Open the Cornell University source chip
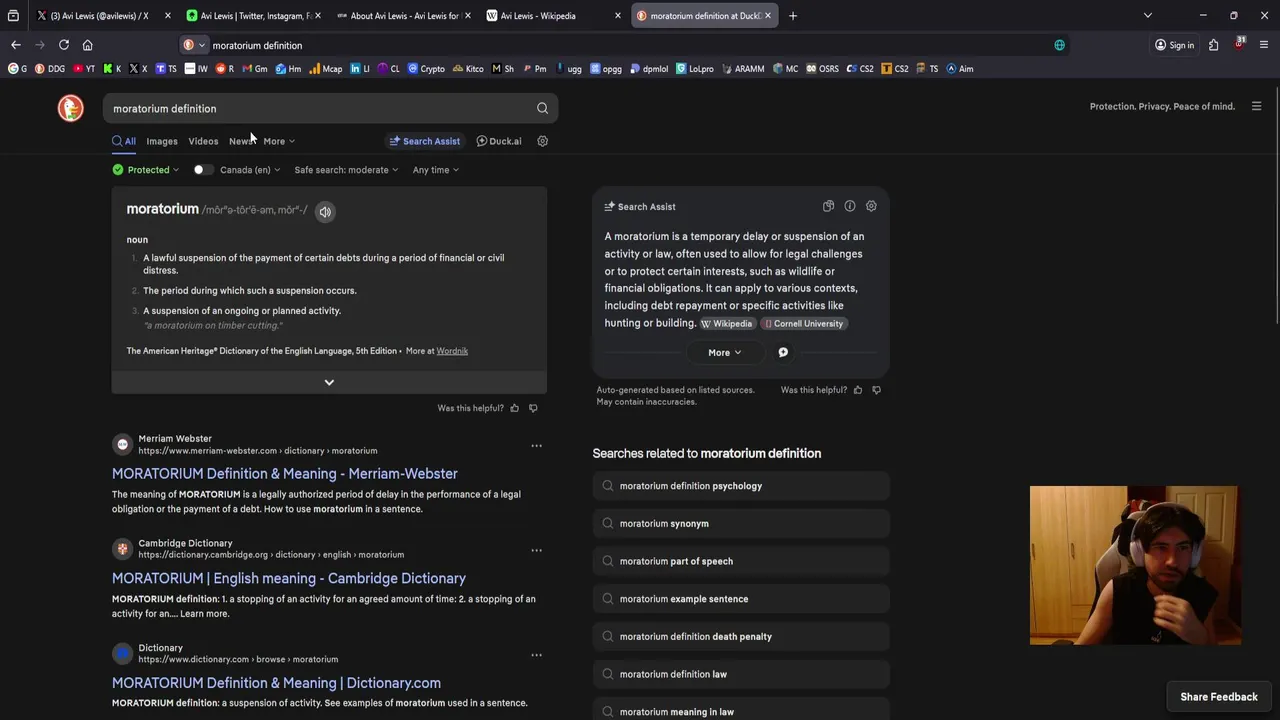1280x720 pixels. coord(804,324)
